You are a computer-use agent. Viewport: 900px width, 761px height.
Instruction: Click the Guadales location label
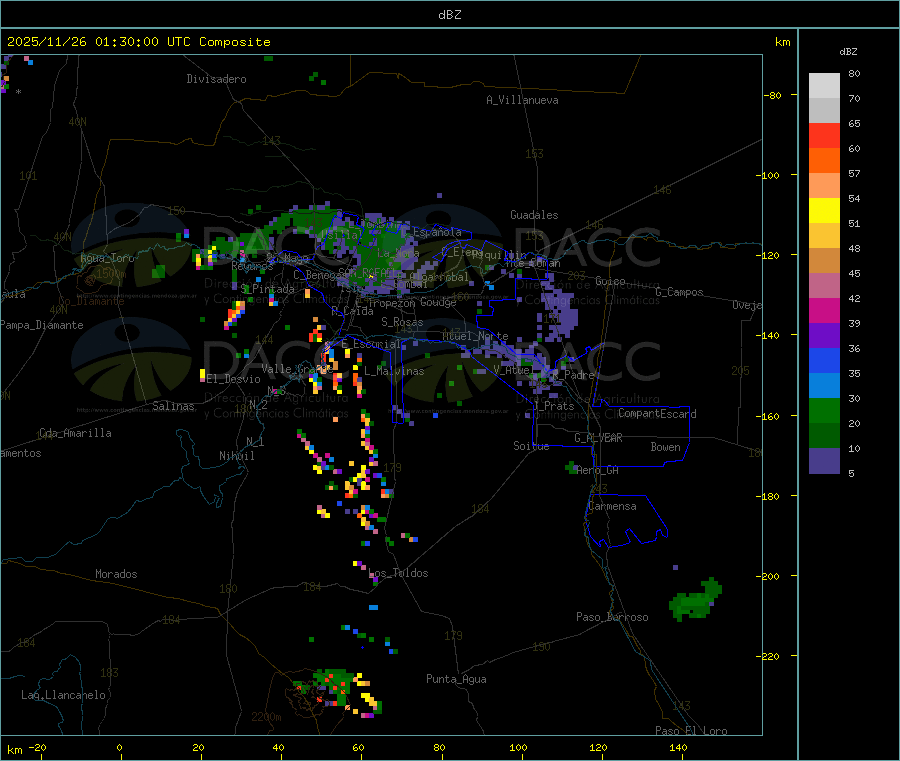(534, 215)
